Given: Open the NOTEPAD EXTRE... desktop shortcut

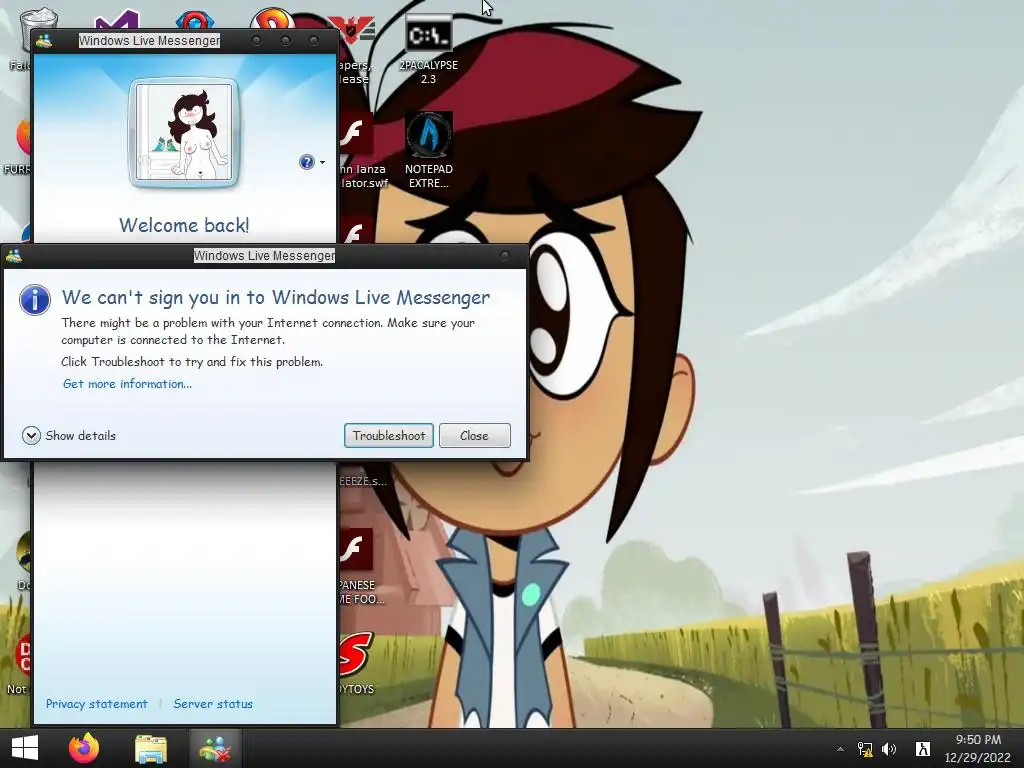Looking at the screenshot, I should point(428,150).
